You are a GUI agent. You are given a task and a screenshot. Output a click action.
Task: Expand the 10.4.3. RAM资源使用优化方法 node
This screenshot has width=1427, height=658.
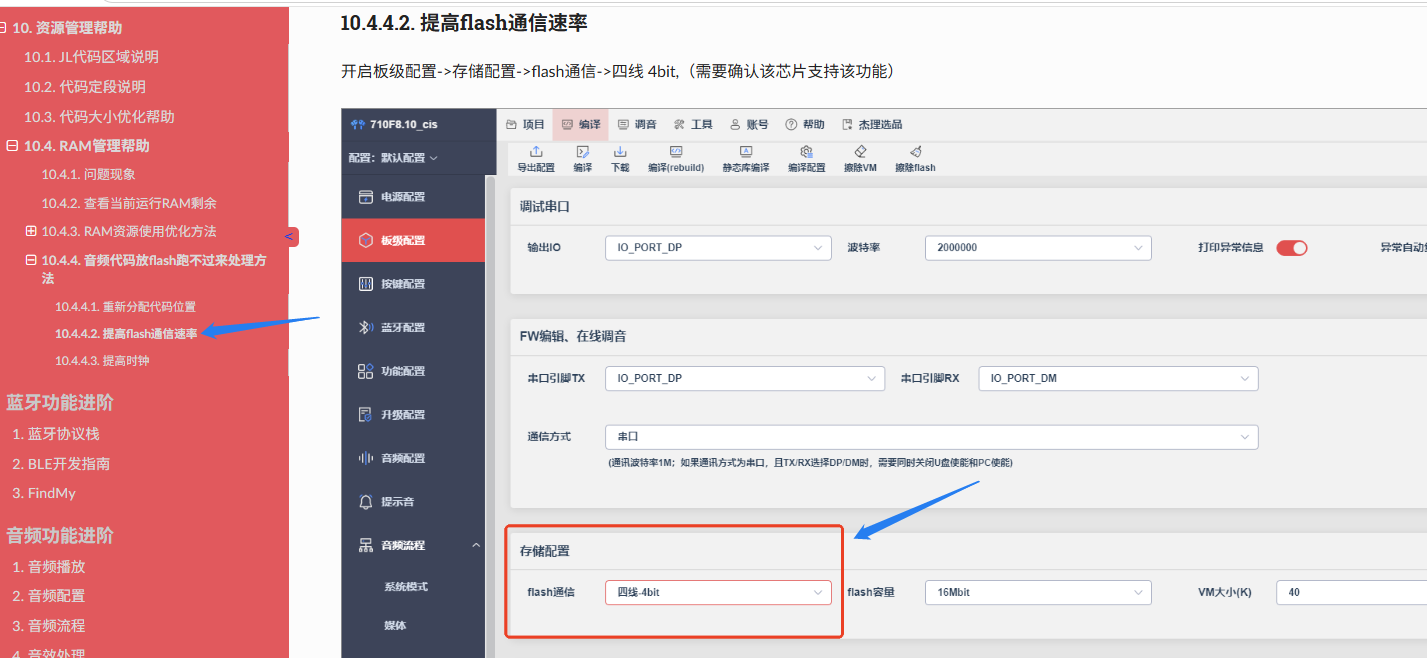coord(31,231)
